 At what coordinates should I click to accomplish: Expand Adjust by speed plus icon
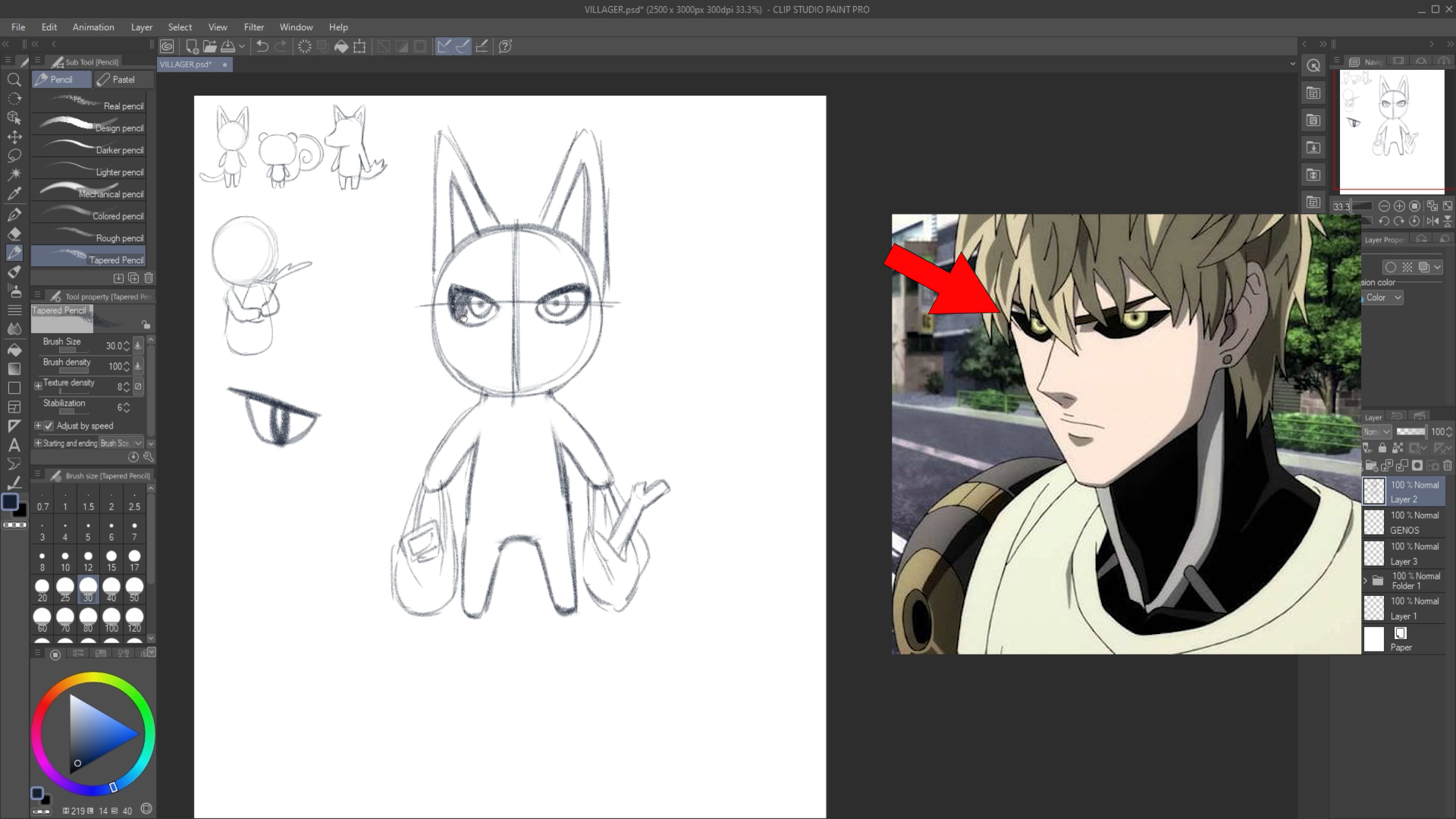point(38,426)
